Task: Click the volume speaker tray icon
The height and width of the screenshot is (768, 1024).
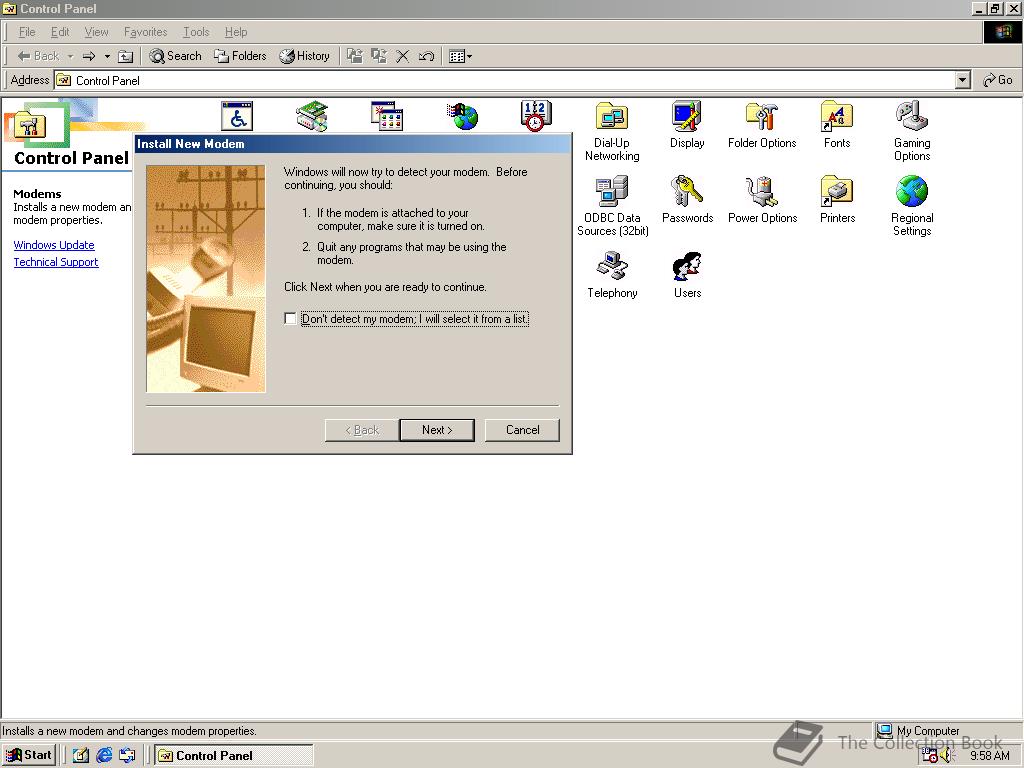Action: [948, 756]
